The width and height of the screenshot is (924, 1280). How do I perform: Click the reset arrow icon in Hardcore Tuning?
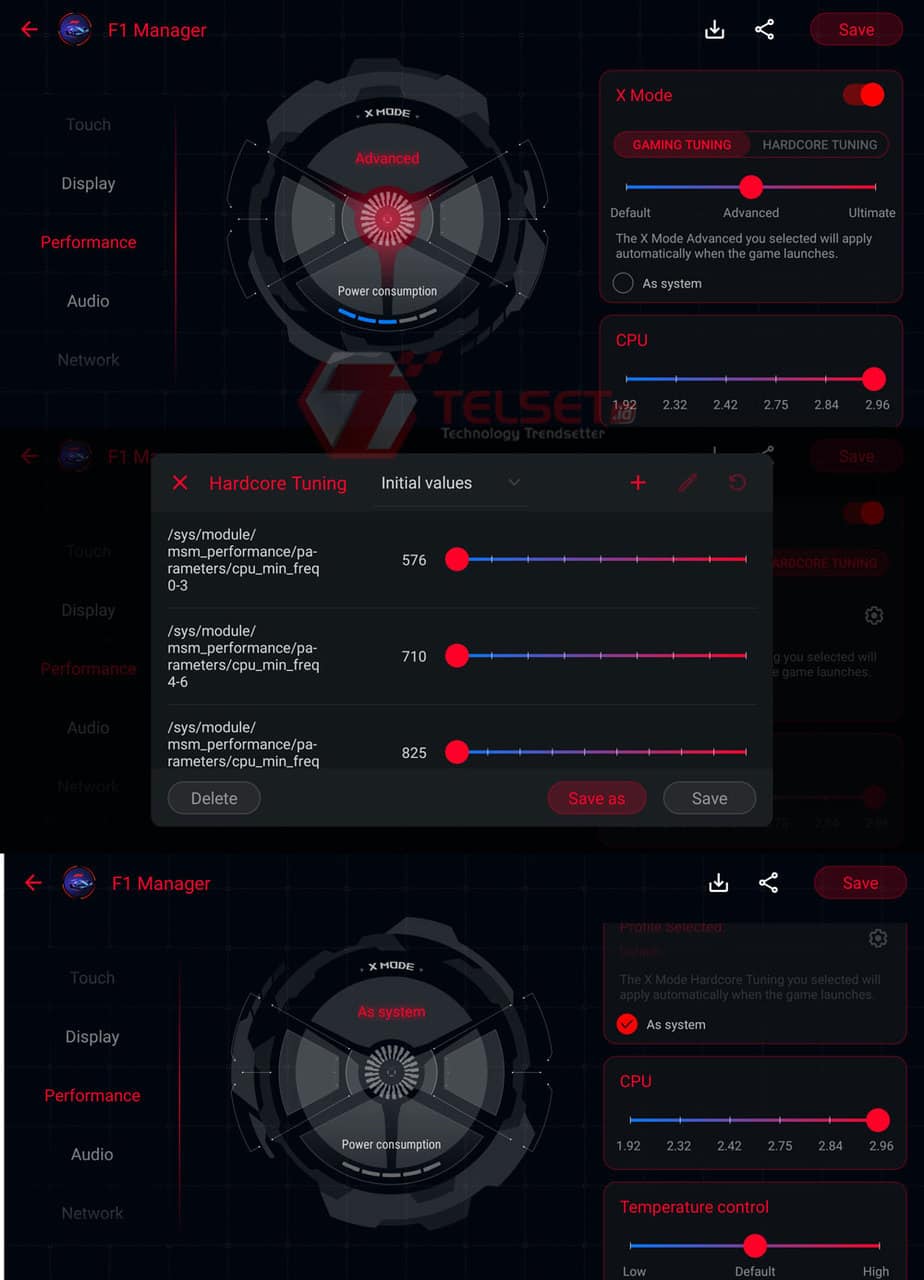pos(737,483)
